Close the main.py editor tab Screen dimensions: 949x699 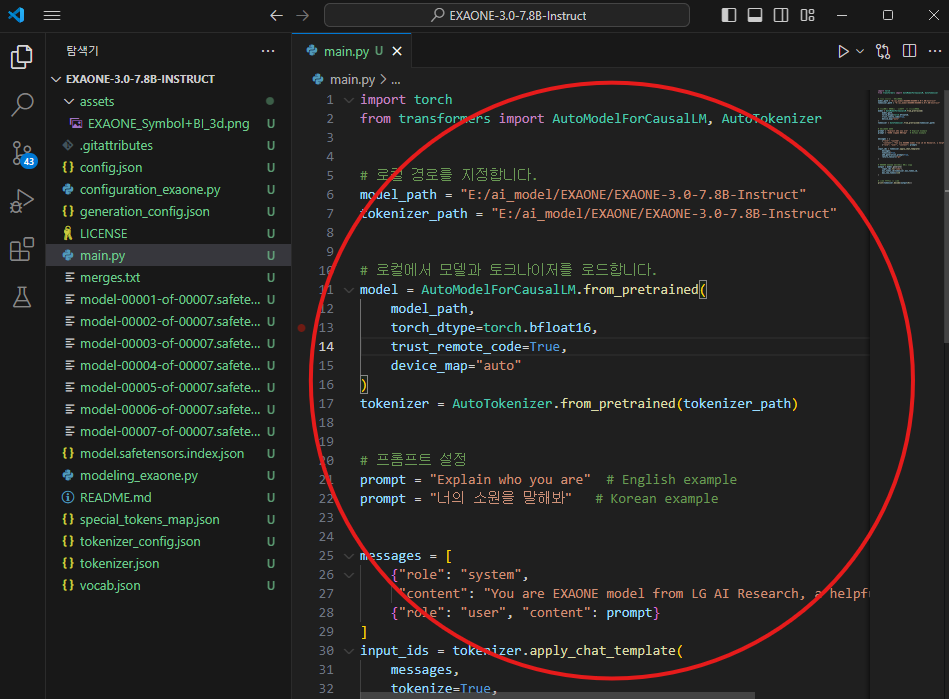click(x=397, y=51)
